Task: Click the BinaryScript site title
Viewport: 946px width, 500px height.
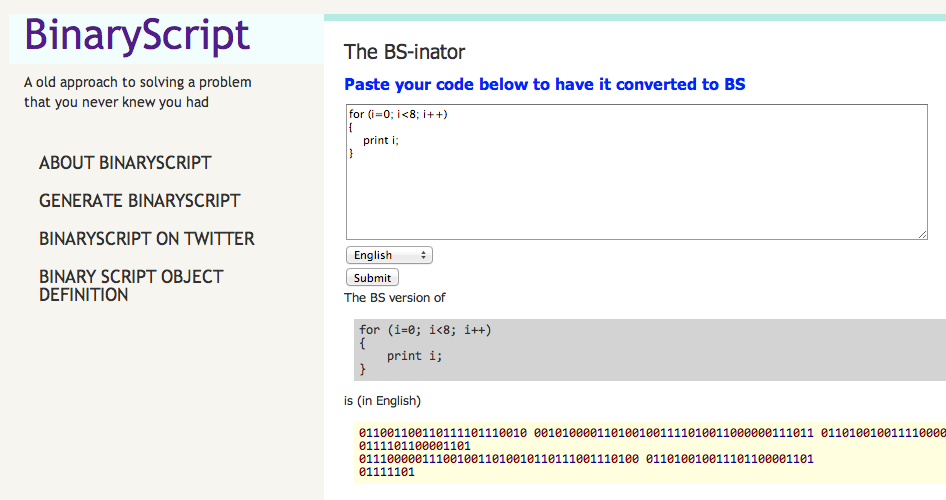Action: (137, 35)
